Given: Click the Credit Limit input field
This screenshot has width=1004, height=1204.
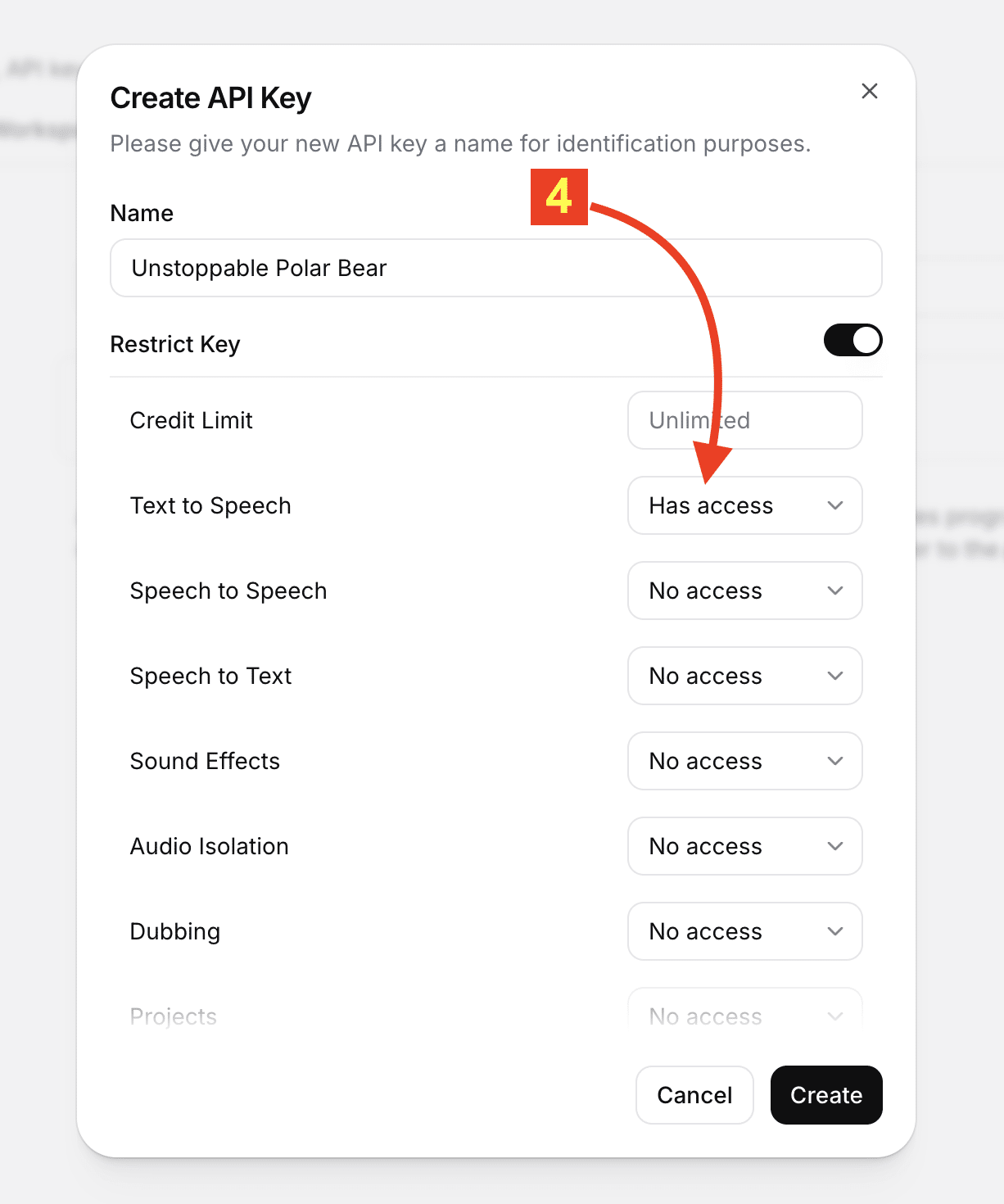Looking at the screenshot, I should point(744,420).
